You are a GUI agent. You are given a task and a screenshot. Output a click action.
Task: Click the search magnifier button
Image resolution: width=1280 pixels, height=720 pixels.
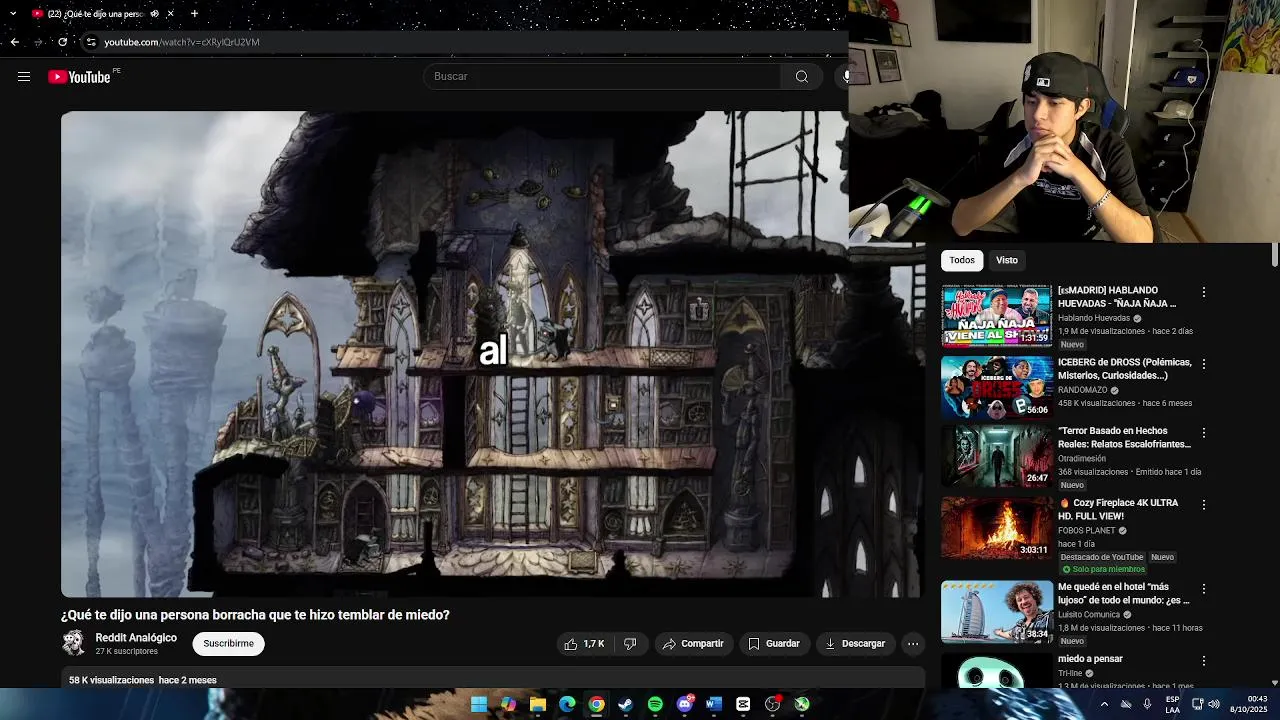[x=802, y=77]
